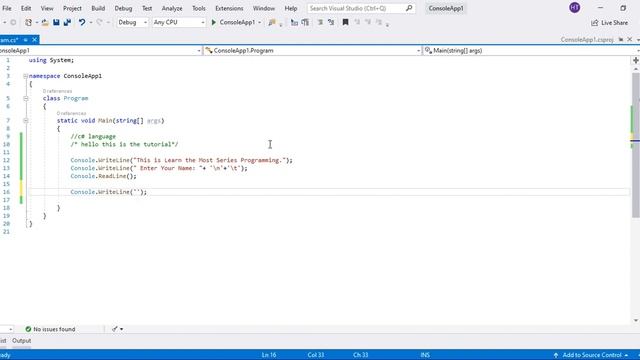This screenshot has width=640, height=360.
Task: Click the Undo arrow icon
Action: 82,22
